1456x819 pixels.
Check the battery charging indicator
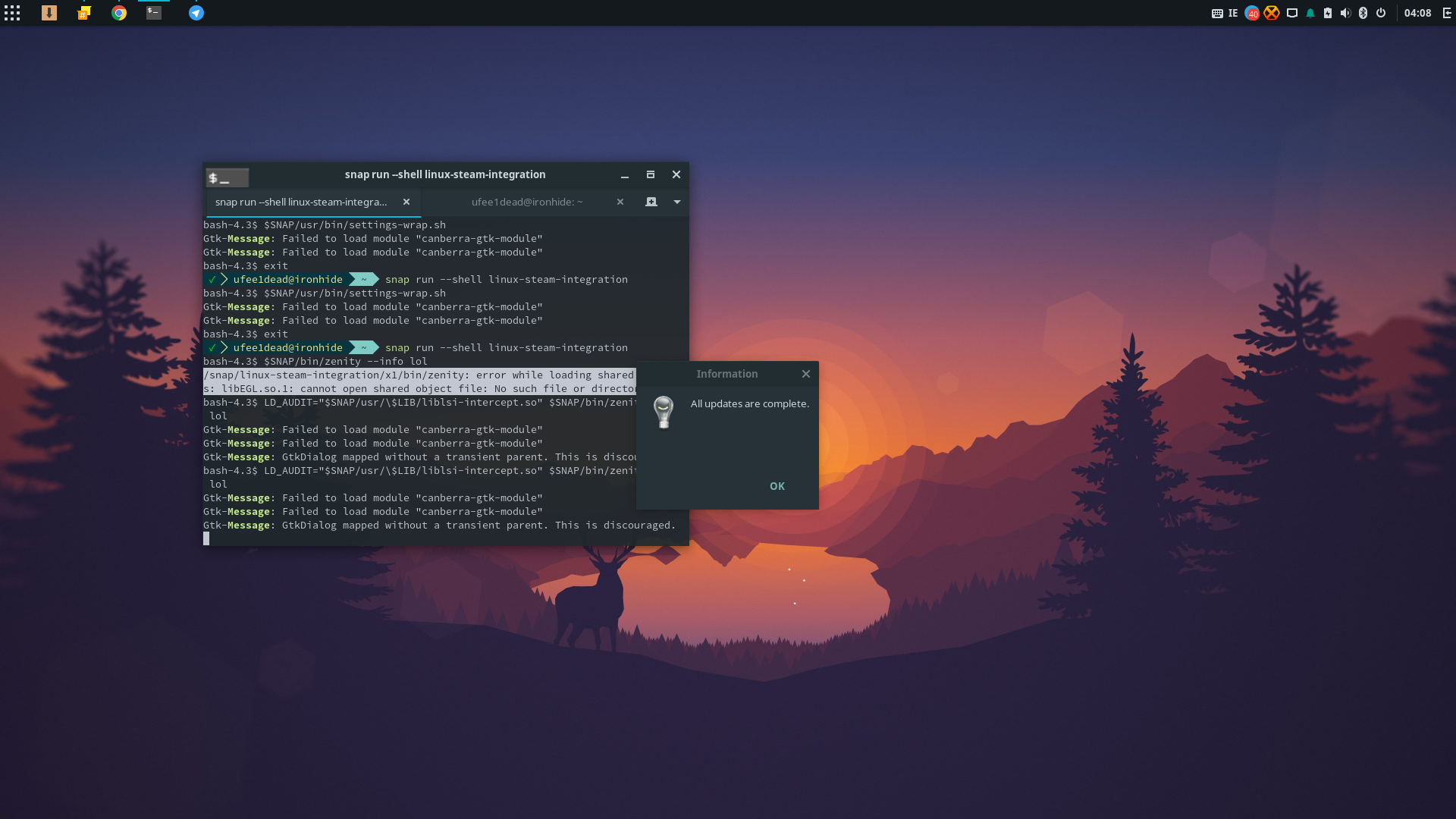(1328, 13)
